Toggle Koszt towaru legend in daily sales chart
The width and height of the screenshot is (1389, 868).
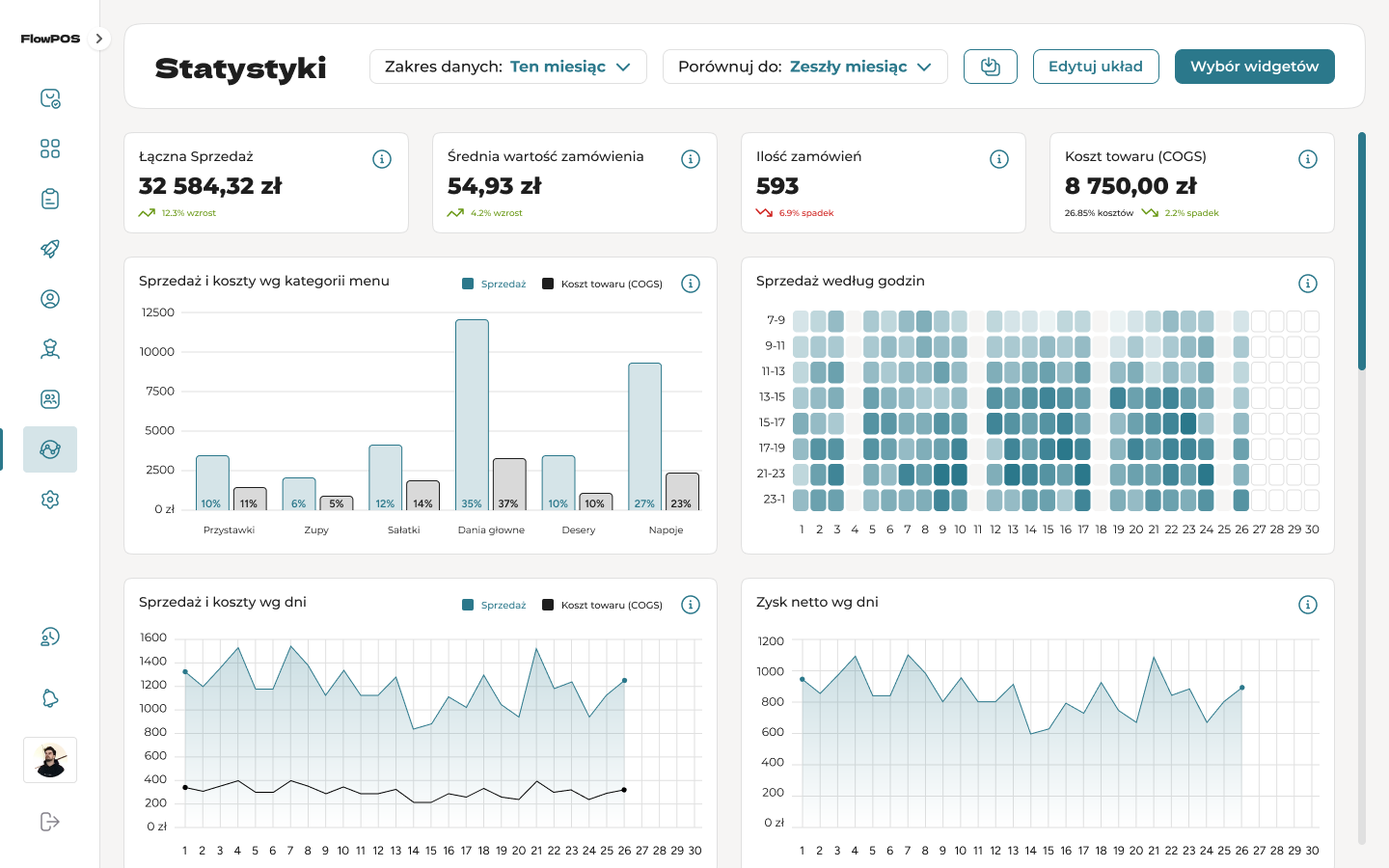click(602, 605)
